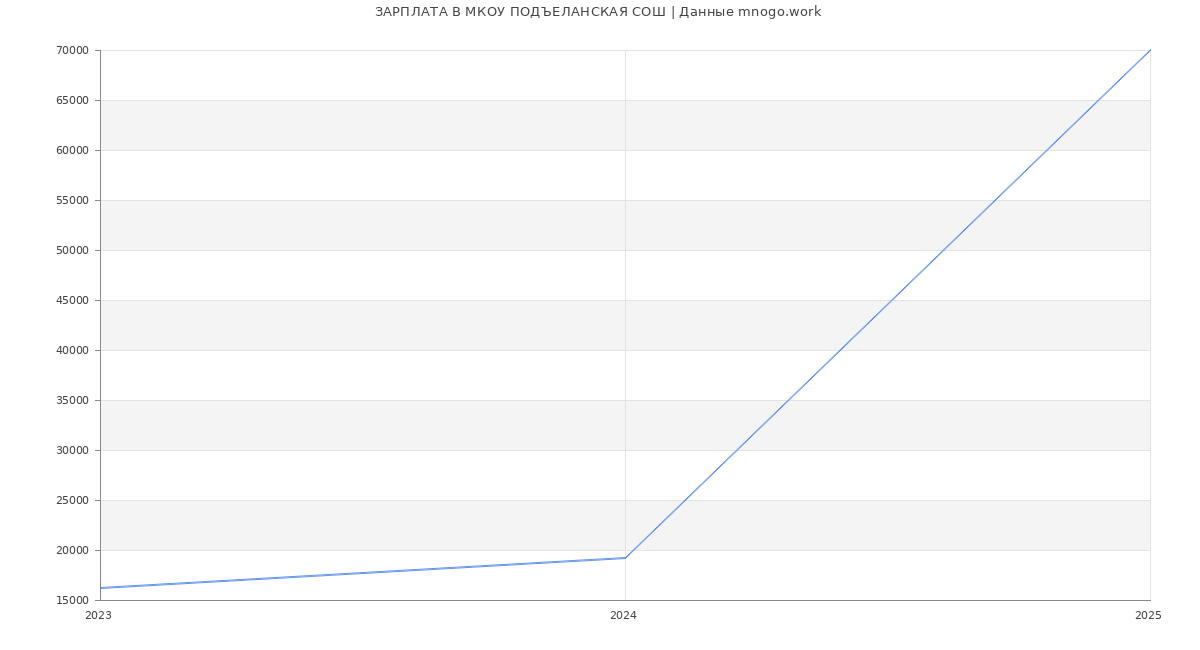Click the 2025 x-axis label

click(1148, 616)
